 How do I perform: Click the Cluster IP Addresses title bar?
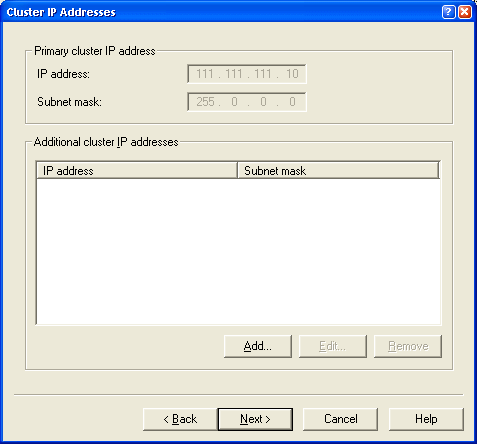220,12
